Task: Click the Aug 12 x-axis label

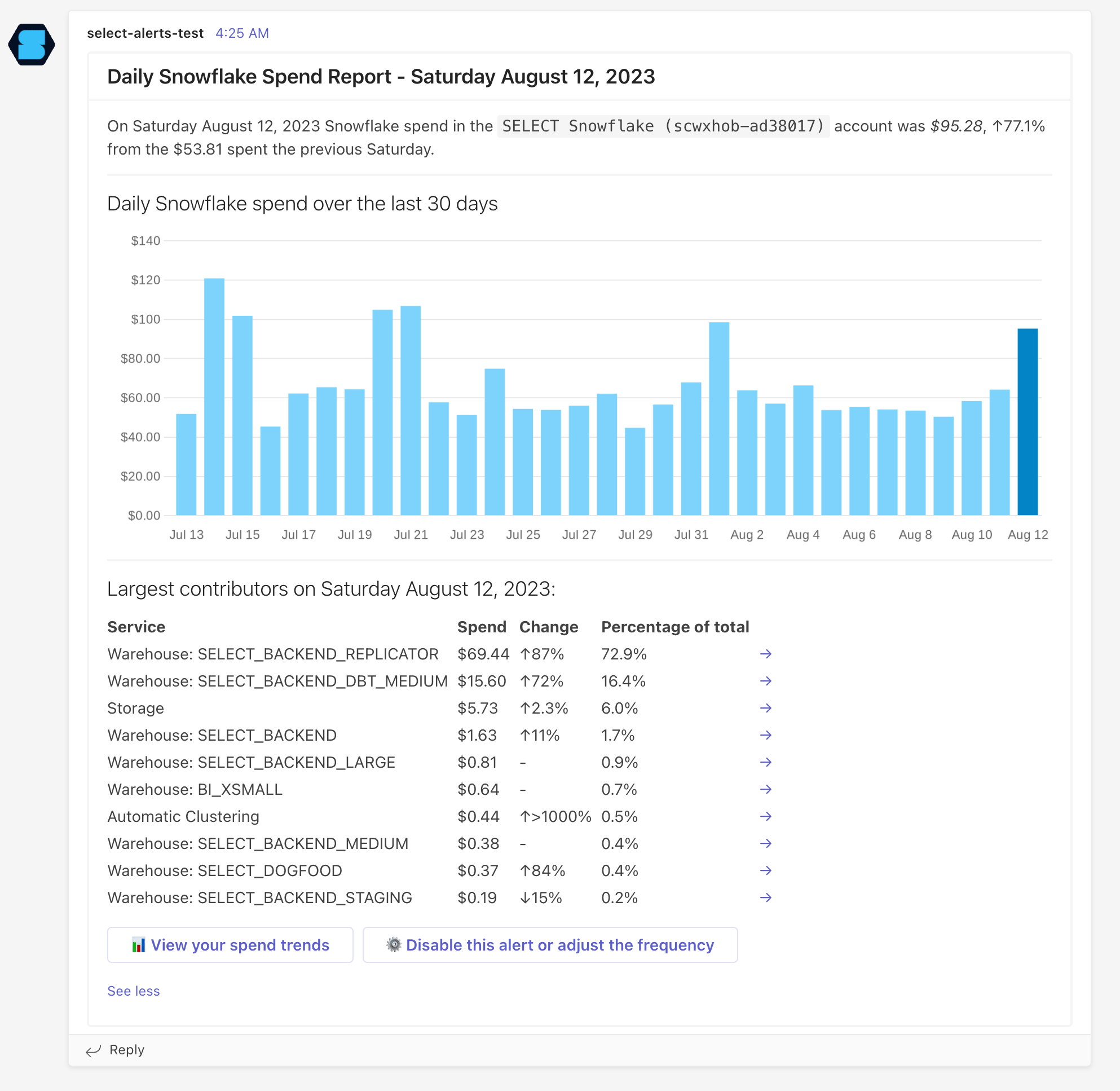Action: tap(1028, 535)
